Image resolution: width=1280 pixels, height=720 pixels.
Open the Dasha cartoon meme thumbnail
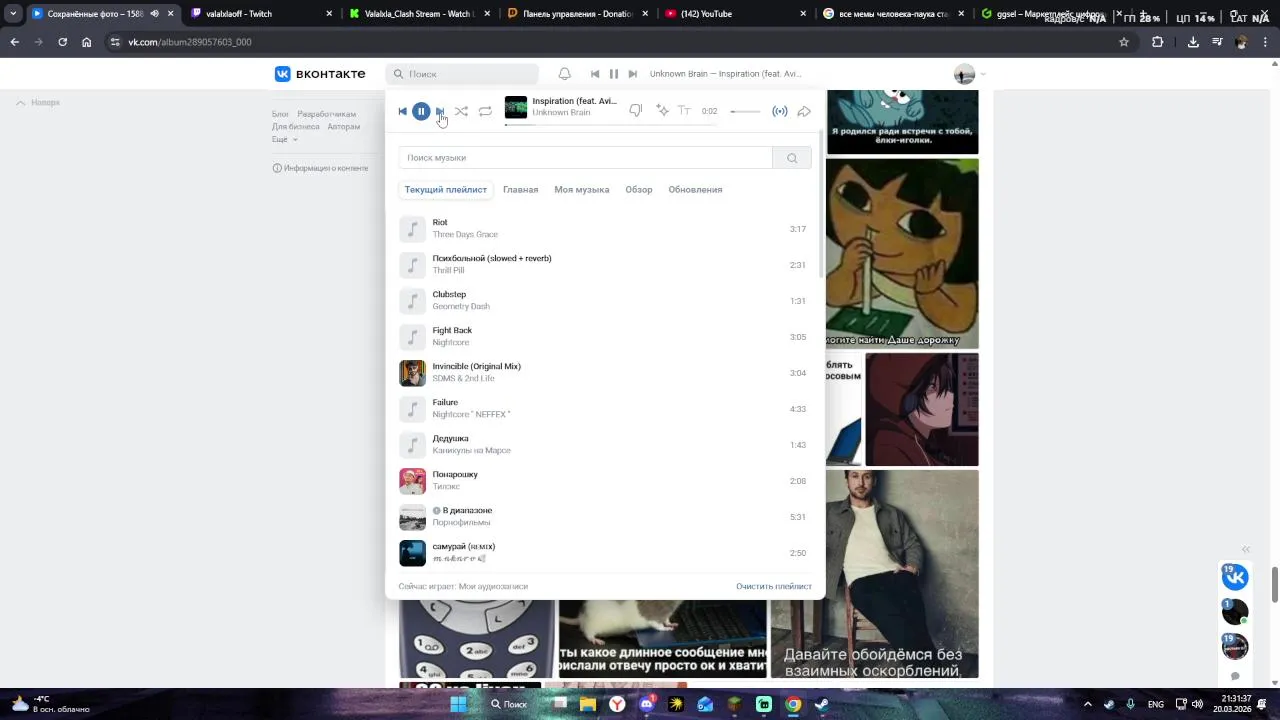click(x=903, y=253)
